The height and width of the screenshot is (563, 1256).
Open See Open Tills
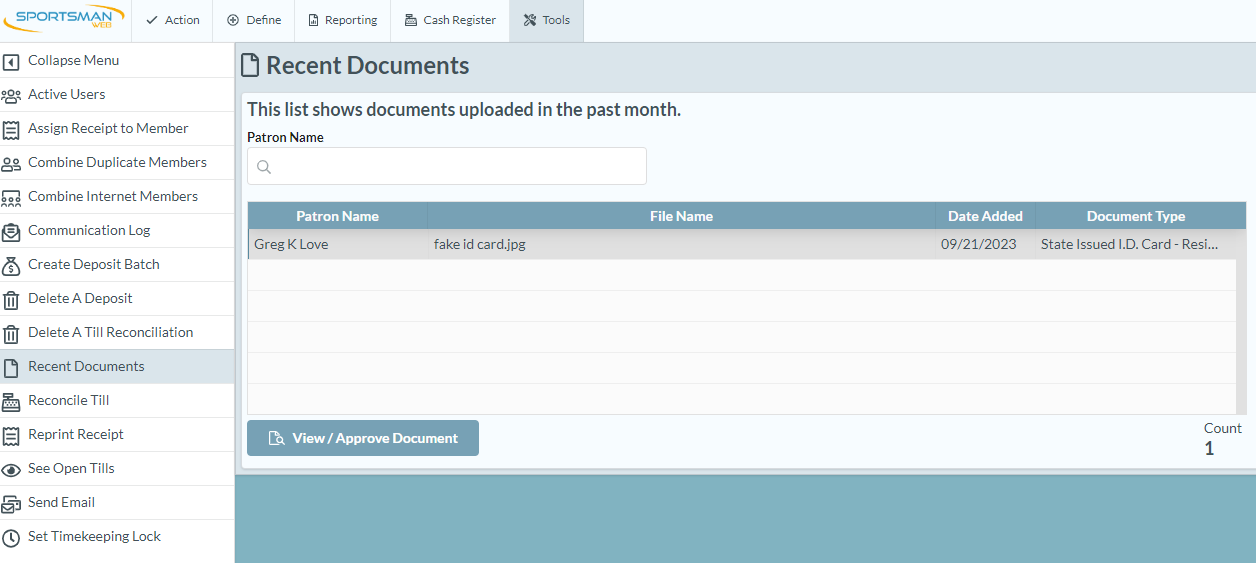pyautogui.click(x=117, y=469)
